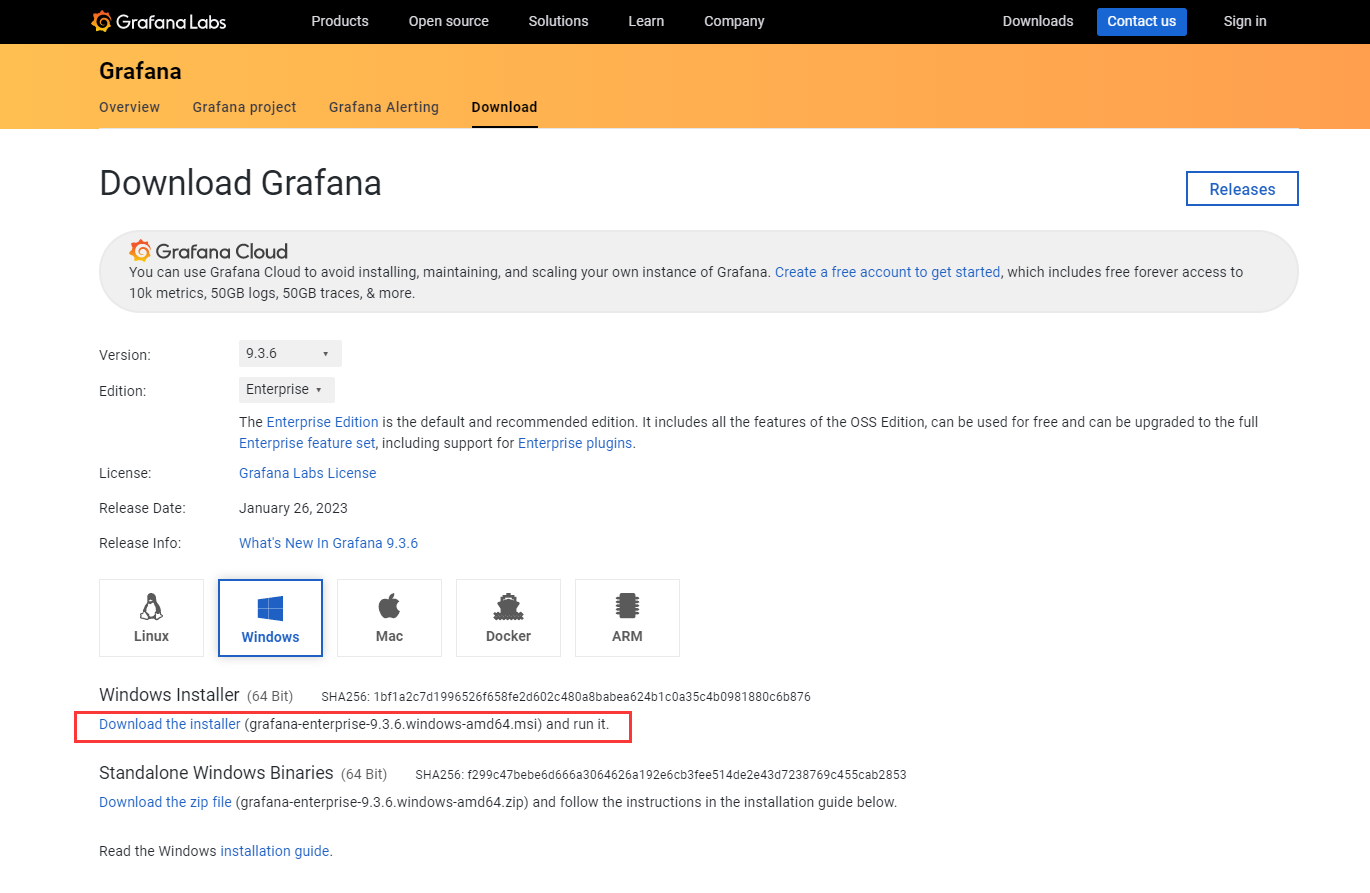Click the Grafana Cloud logo icon
This screenshot has width=1370, height=893.
pyautogui.click(x=140, y=250)
